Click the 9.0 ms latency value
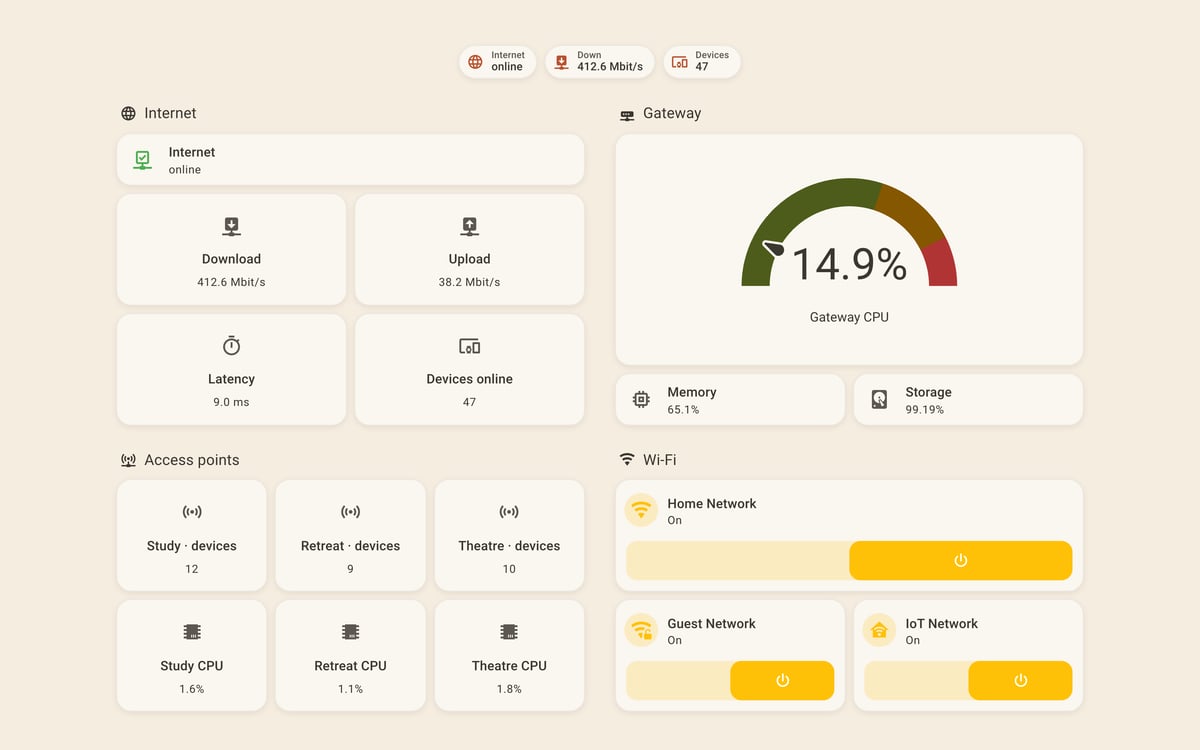The image size is (1200, 750). pyautogui.click(x=231, y=402)
